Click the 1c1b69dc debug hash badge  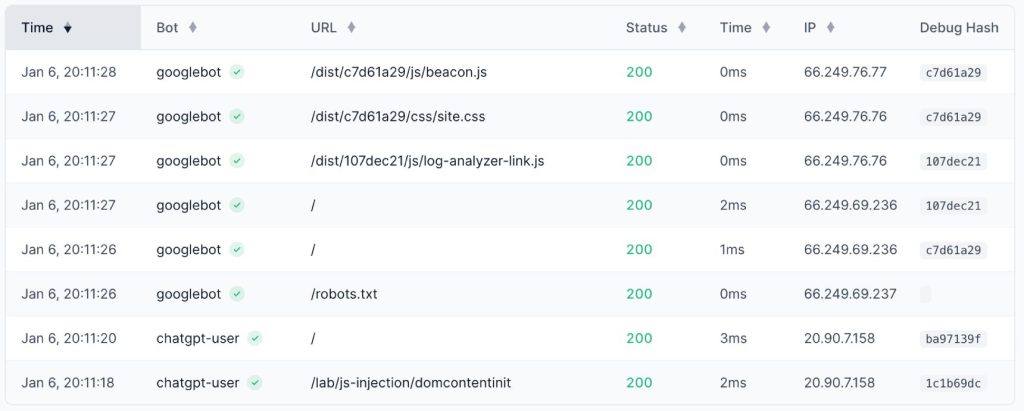pos(953,383)
